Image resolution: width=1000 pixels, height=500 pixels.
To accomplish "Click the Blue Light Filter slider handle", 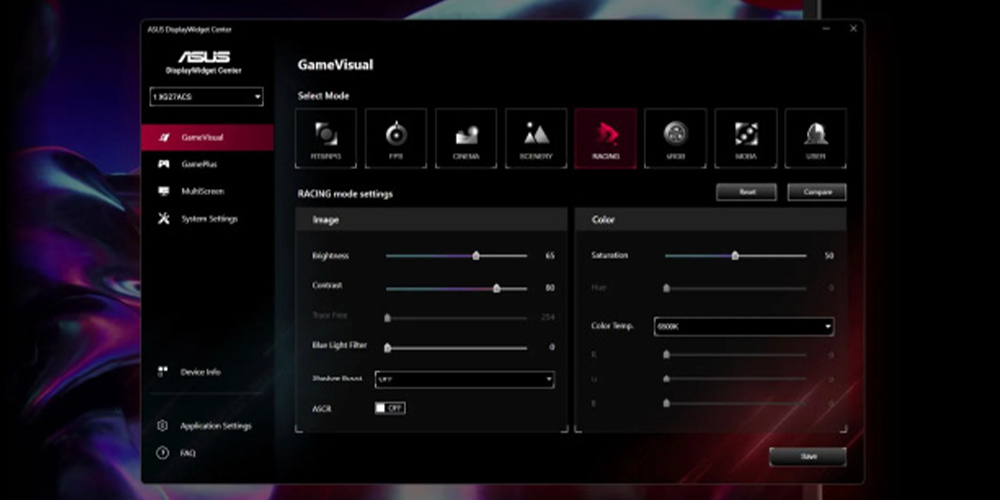I will click(387, 348).
